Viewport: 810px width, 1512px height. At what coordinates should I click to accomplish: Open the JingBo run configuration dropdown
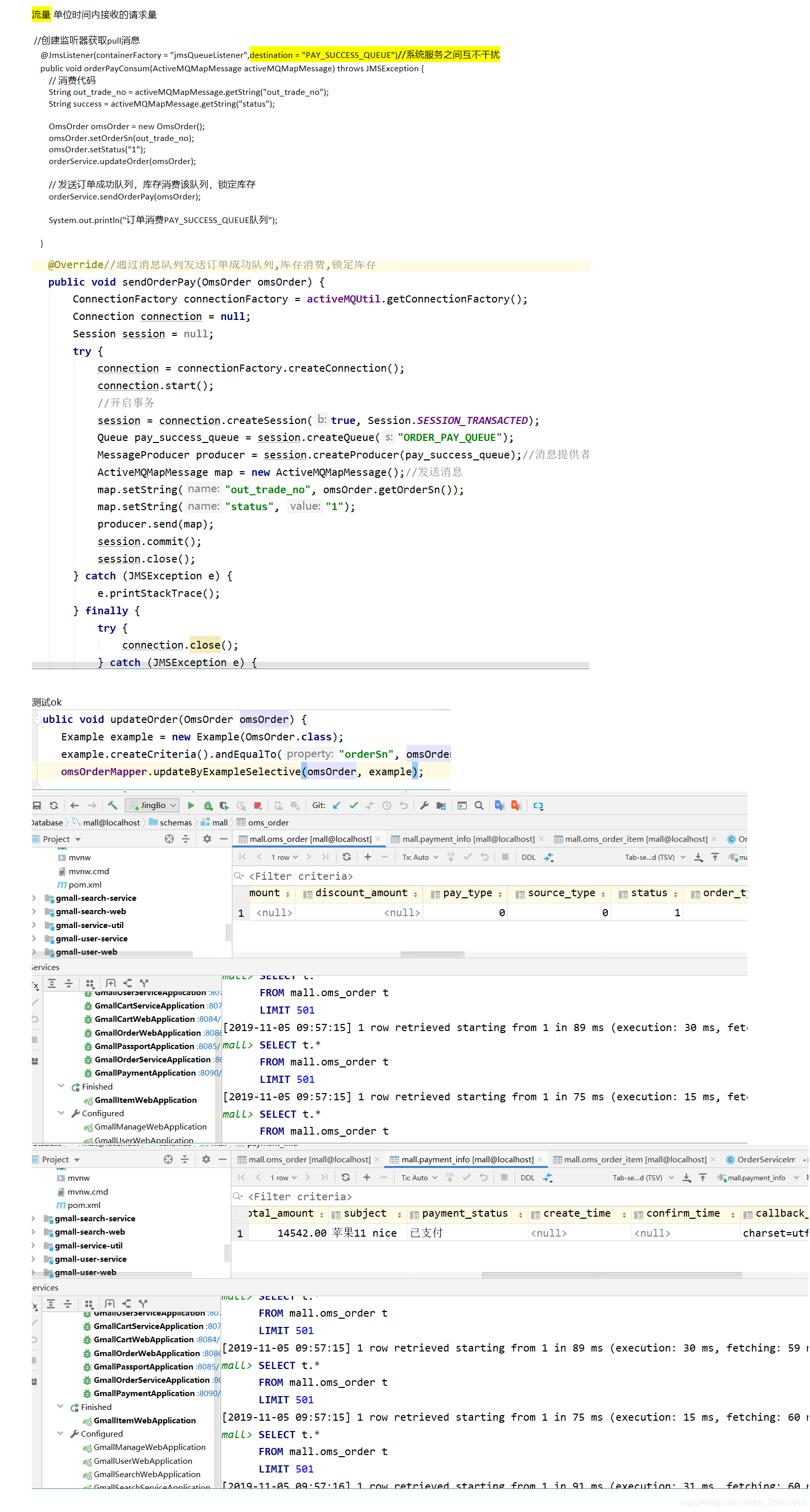[x=152, y=805]
